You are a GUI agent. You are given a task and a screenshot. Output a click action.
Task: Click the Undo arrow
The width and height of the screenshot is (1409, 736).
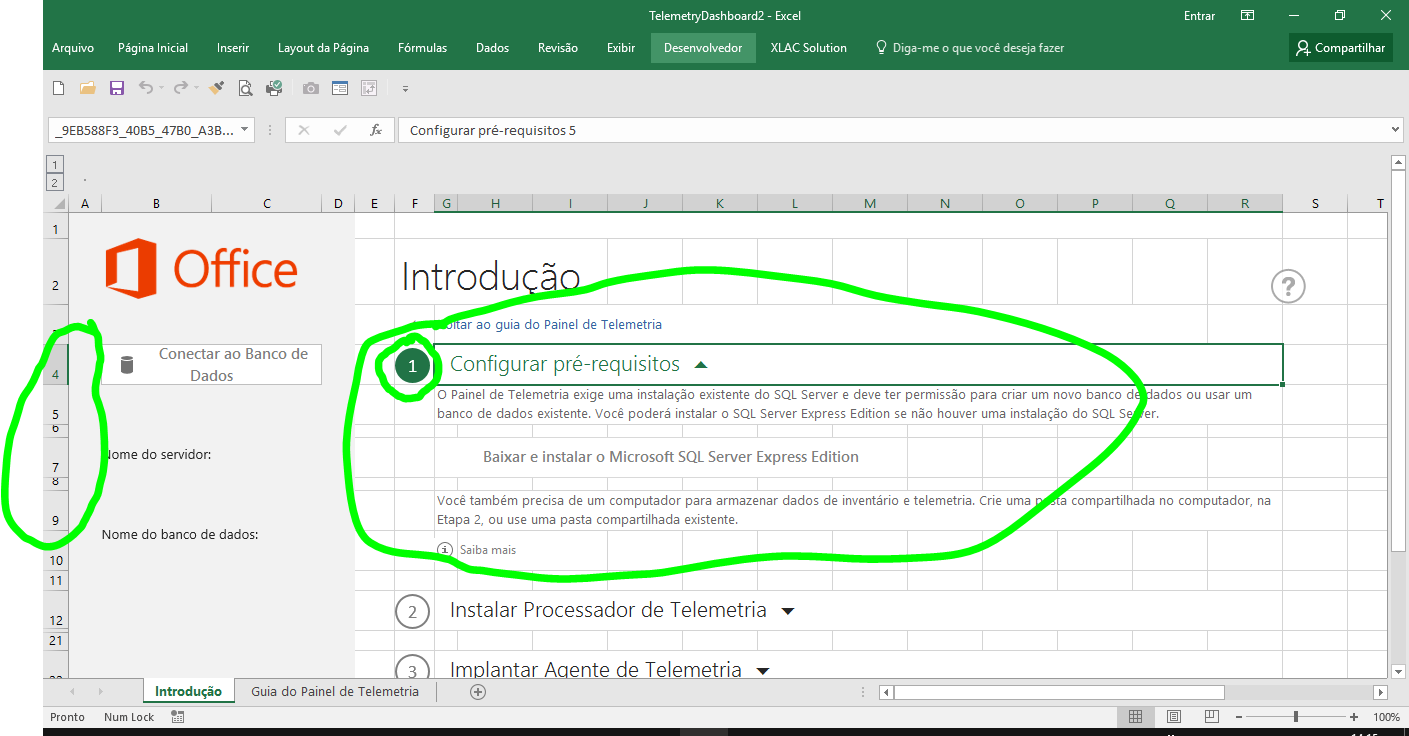coord(146,88)
